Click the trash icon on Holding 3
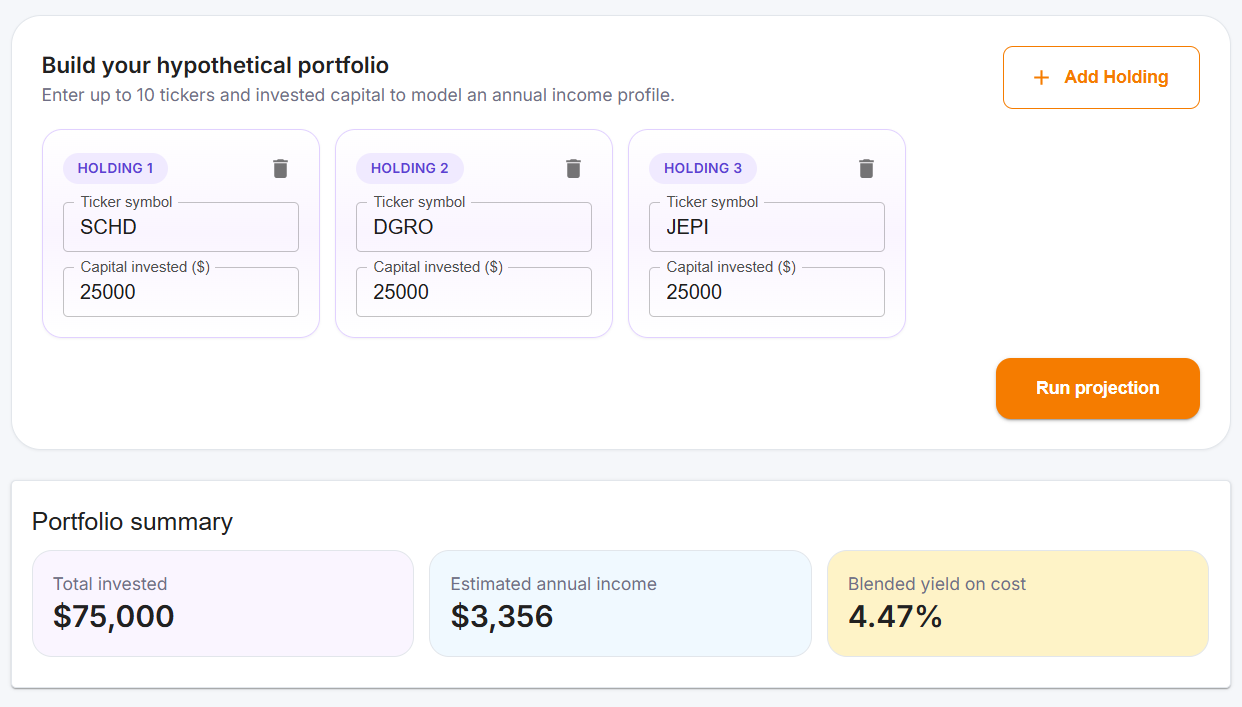This screenshot has height=707, width=1242. pyautogui.click(x=866, y=169)
